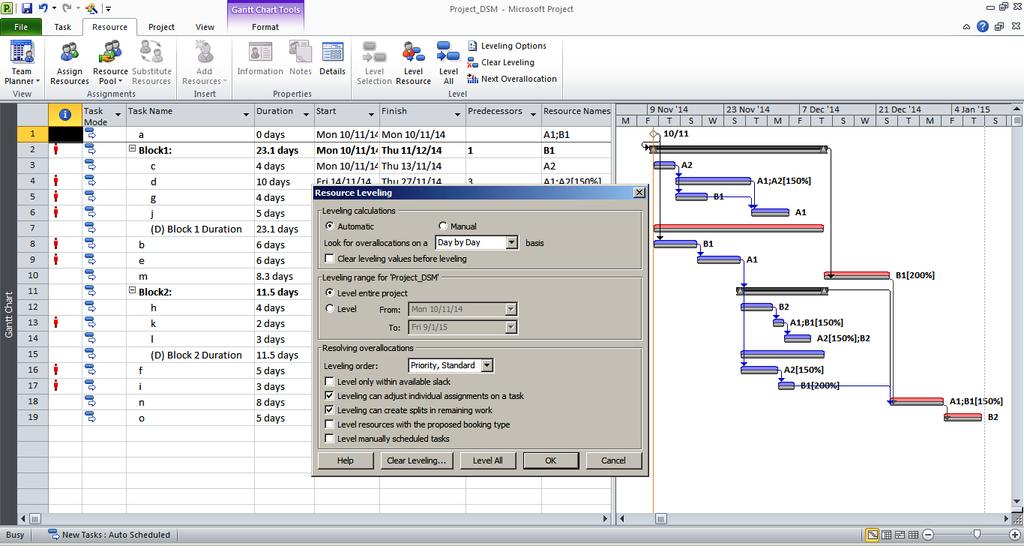Uncheck Leveling can adjust individual assignments
This screenshot has height=546, width=1024.
click(x=330, y=396)
